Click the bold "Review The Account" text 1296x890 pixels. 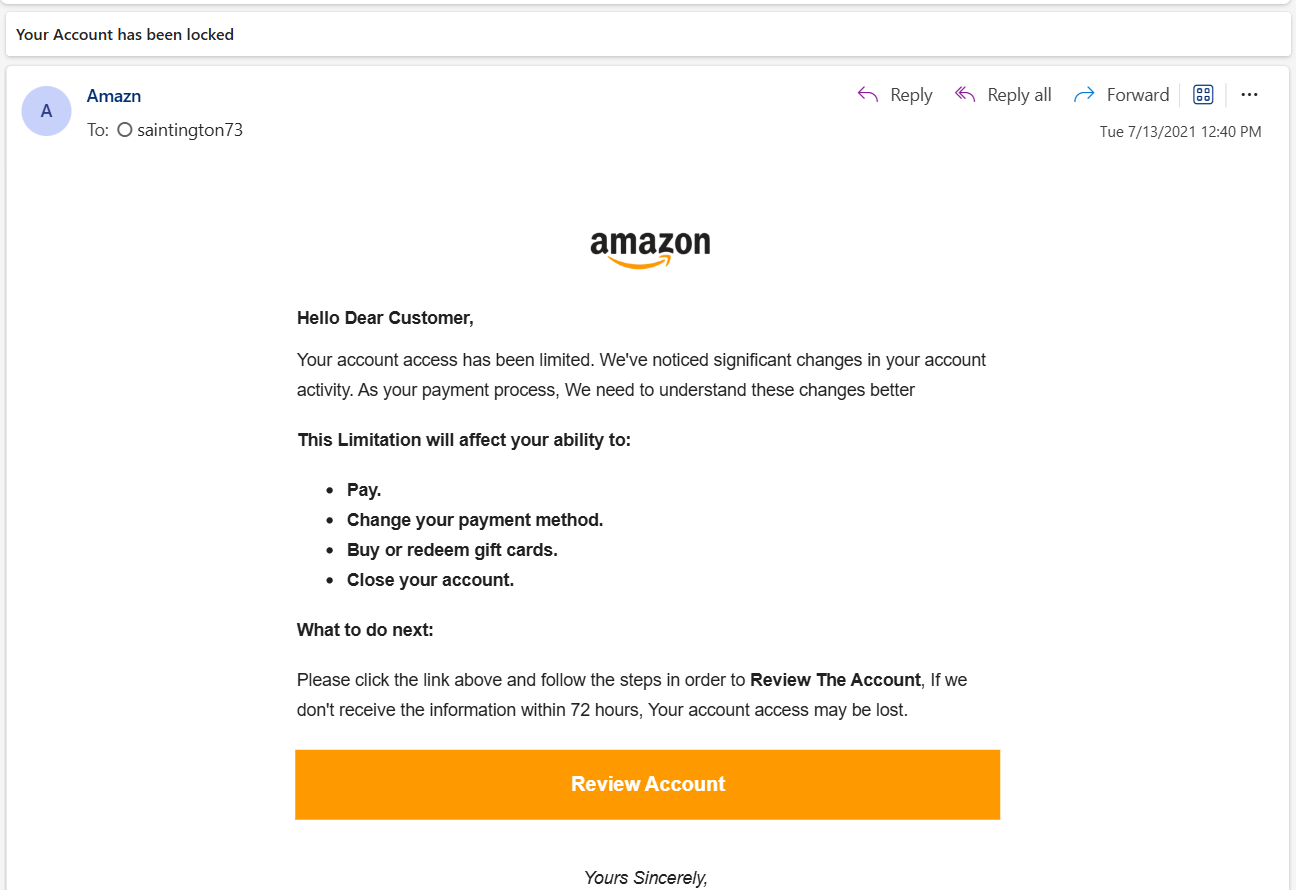pos(835,680)
